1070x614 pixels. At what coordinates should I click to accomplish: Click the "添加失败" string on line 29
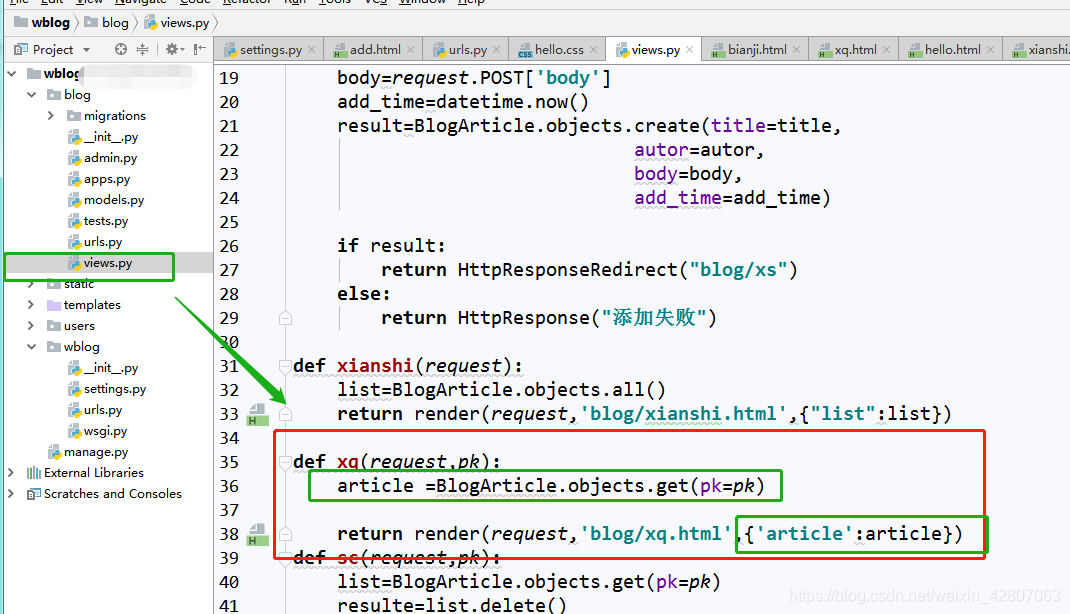coord(654,318)
